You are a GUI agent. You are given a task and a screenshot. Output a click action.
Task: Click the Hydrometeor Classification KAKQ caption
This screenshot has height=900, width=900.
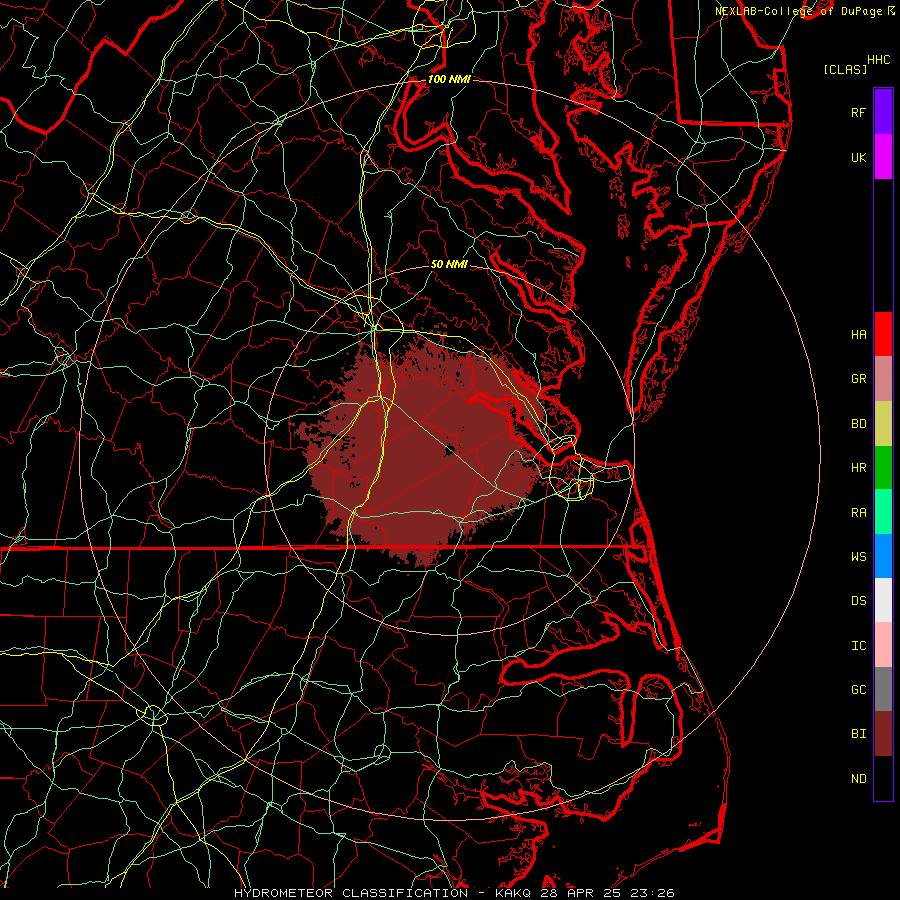(x=454, y=893)
